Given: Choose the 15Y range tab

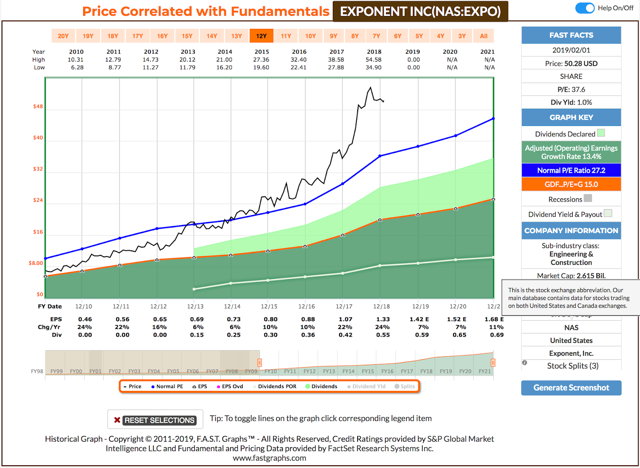Looking at the screenshot, I should (187, 36).
